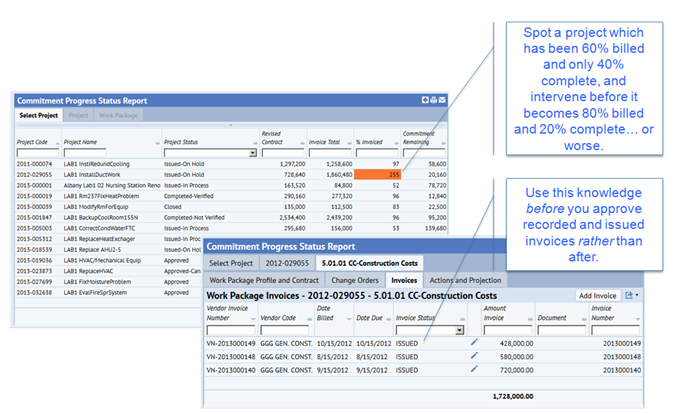Select LAB1 CorrectCondWaterFTC project row
Screen dimensions: 674x414
point(231,228)
